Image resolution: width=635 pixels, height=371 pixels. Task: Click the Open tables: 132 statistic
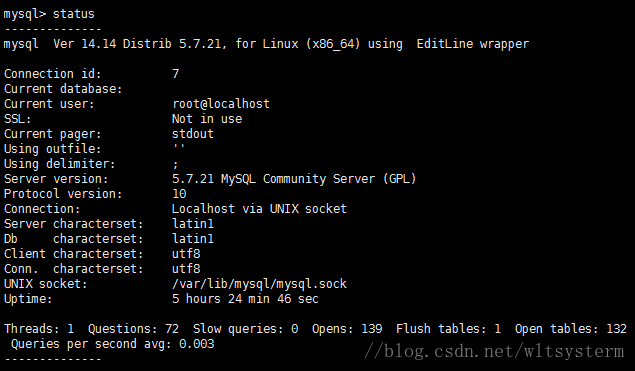(x=571, y=328)
